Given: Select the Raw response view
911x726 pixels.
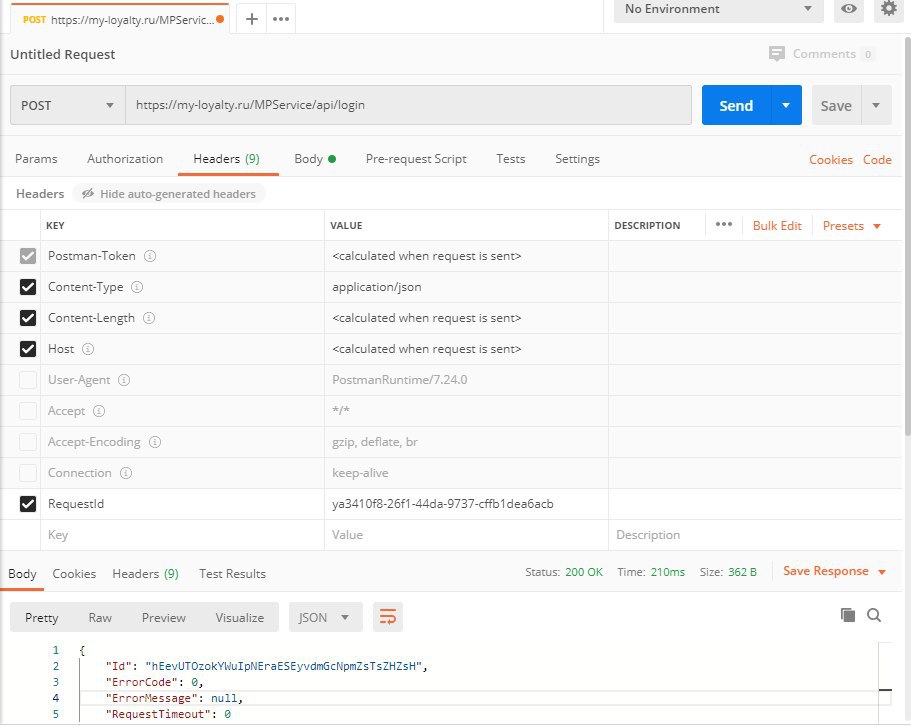Looking at the screenshot, I should click(100, 617).
